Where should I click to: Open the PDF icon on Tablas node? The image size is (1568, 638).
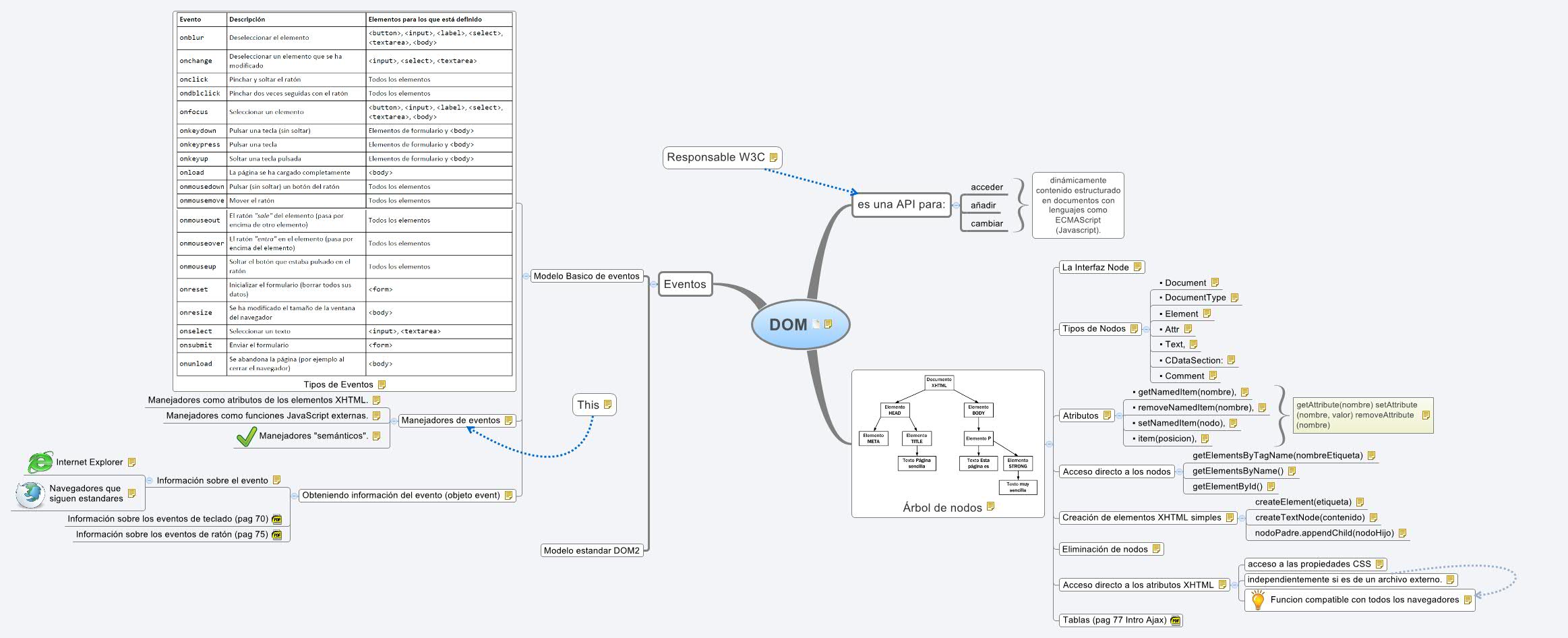pyautogui.click(x=1176, y=620)
